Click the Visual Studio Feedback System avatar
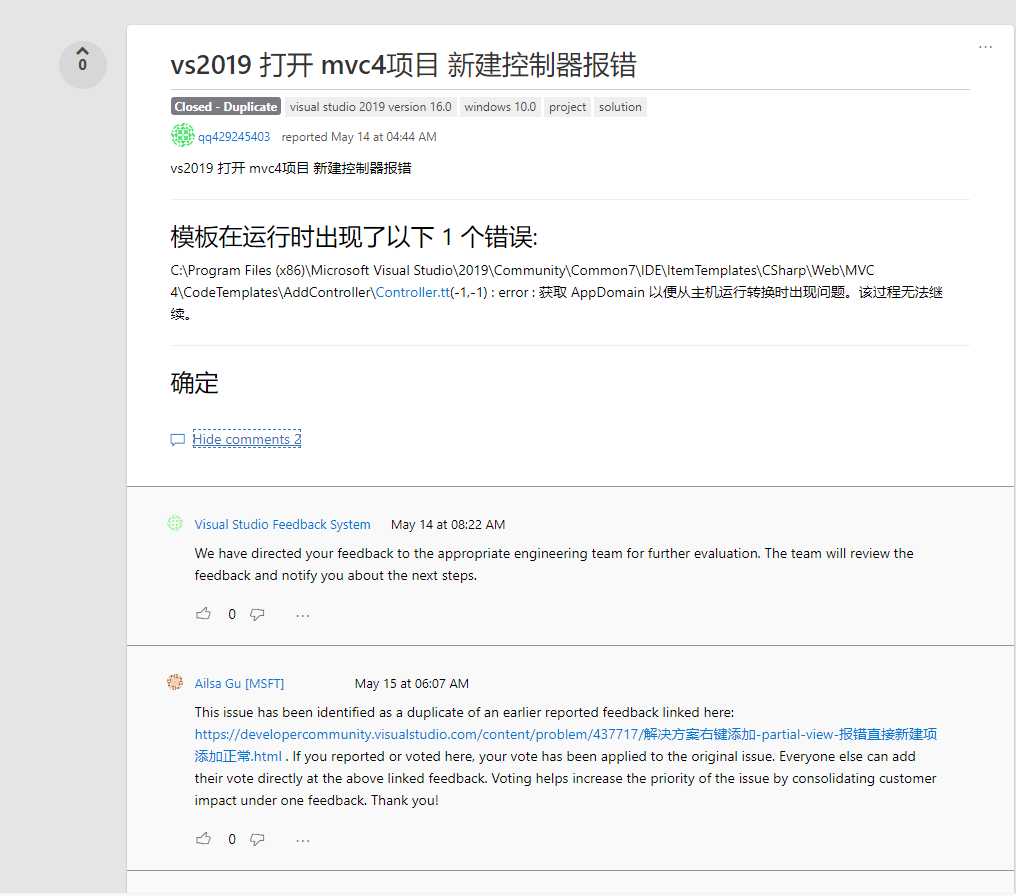The image size is (1016, 896). 175,523
